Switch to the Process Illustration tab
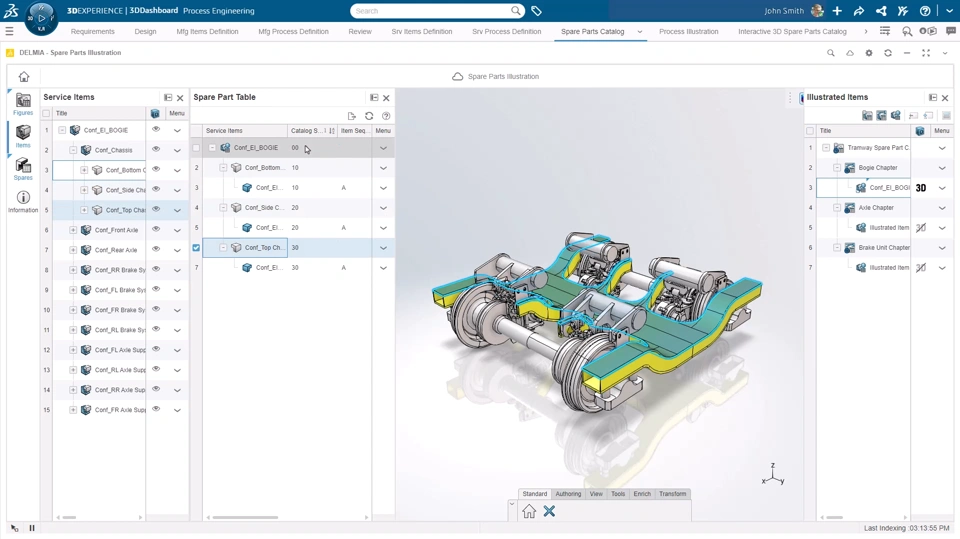The image size is (960, 539). point(689,31)
